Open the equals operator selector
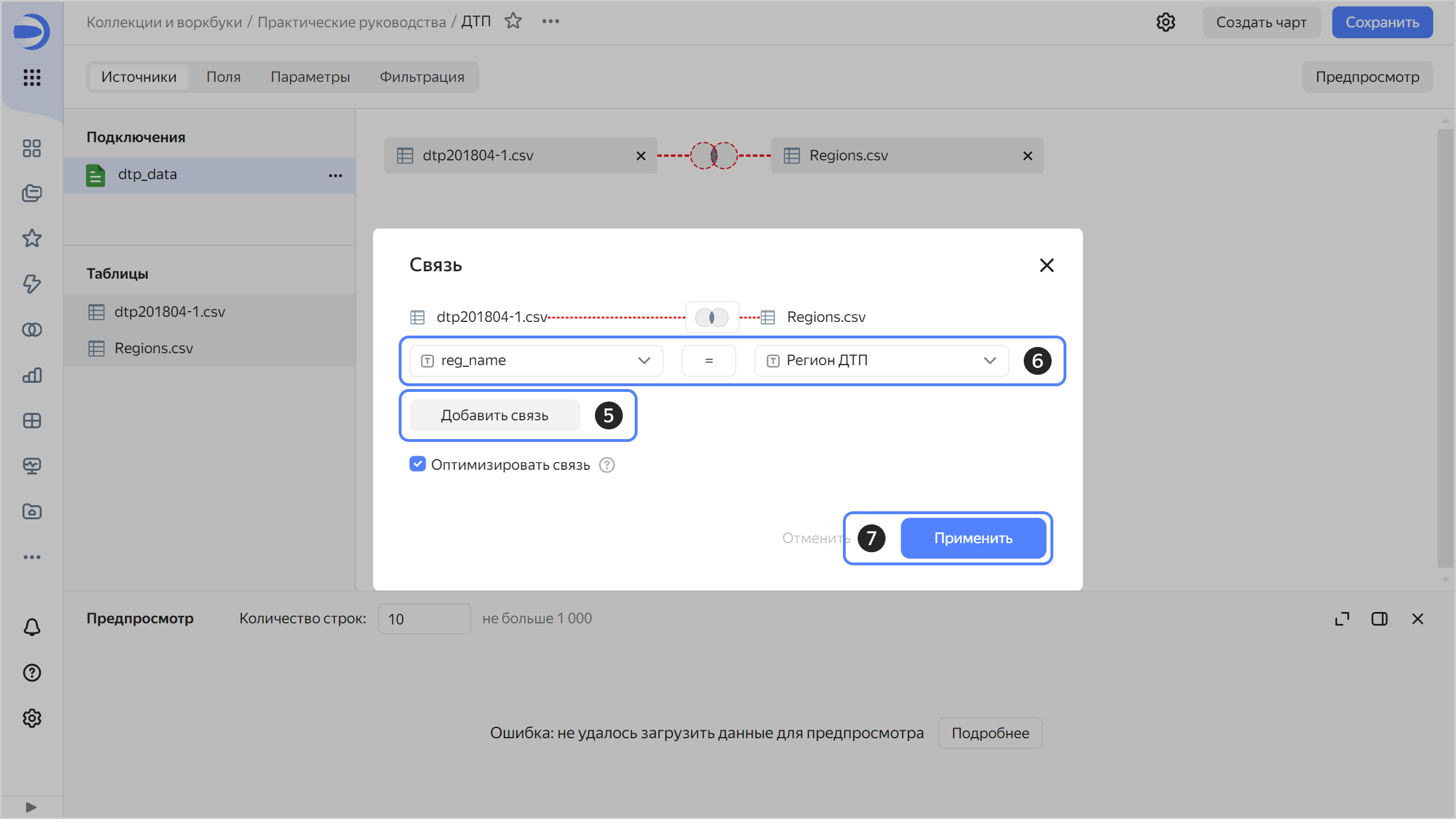 click(x=708, y=361)
